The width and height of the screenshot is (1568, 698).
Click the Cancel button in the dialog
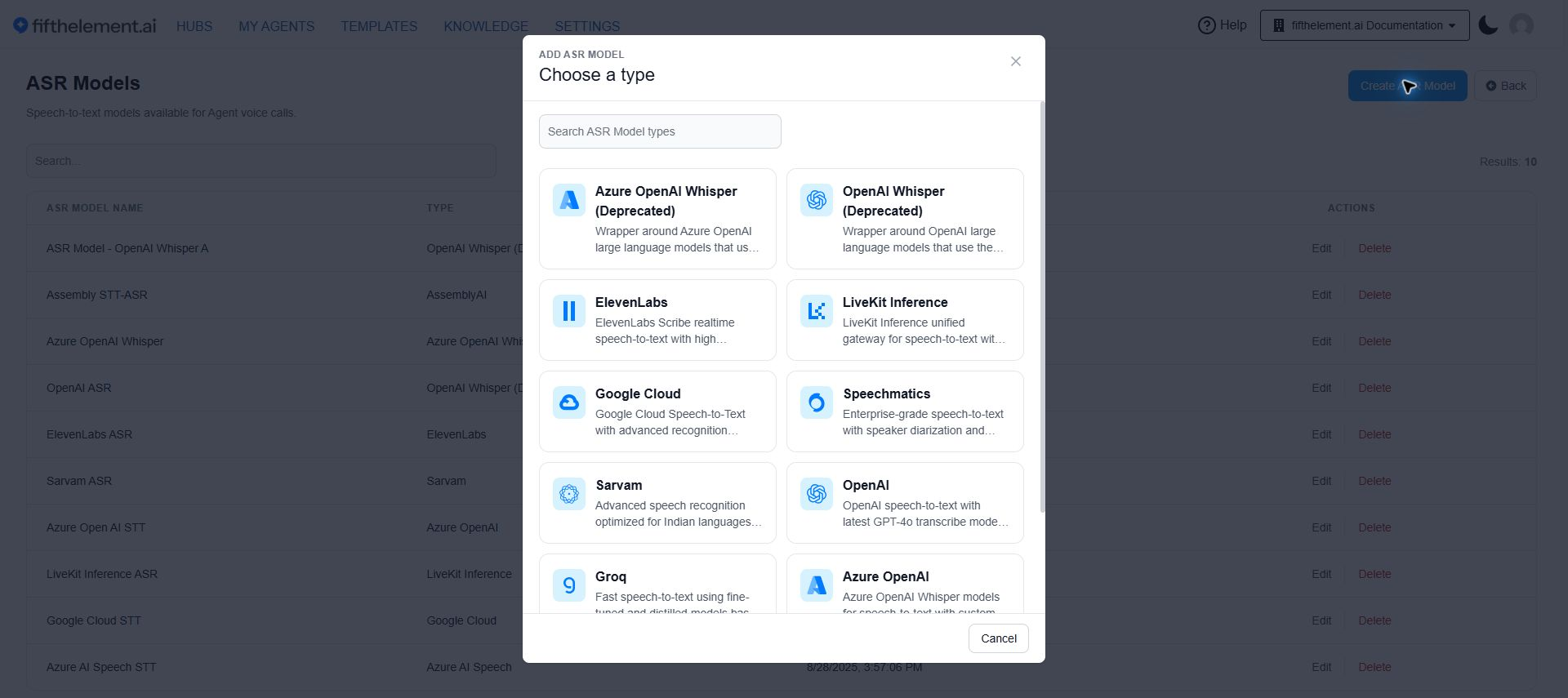(x=999, y=638)
